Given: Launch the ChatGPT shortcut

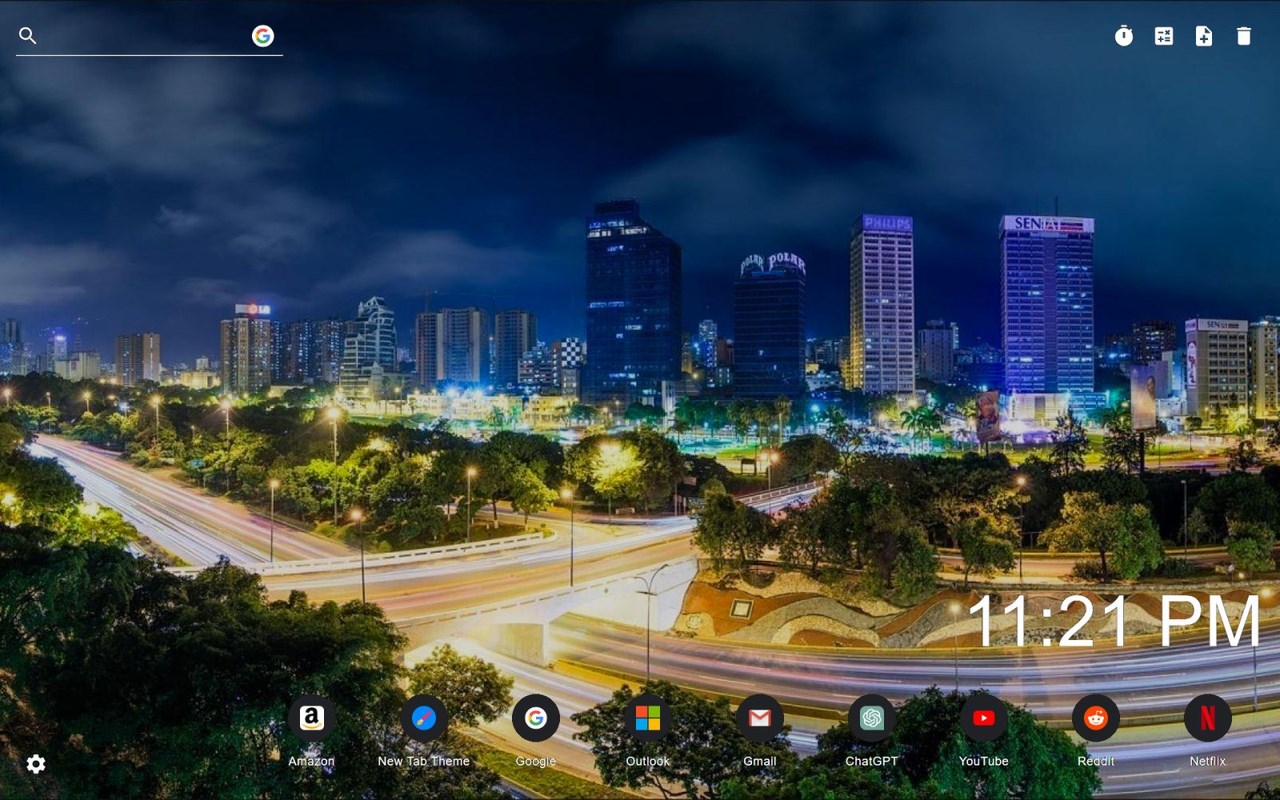Looking at the screenshot, I should (x=872, y=718).
